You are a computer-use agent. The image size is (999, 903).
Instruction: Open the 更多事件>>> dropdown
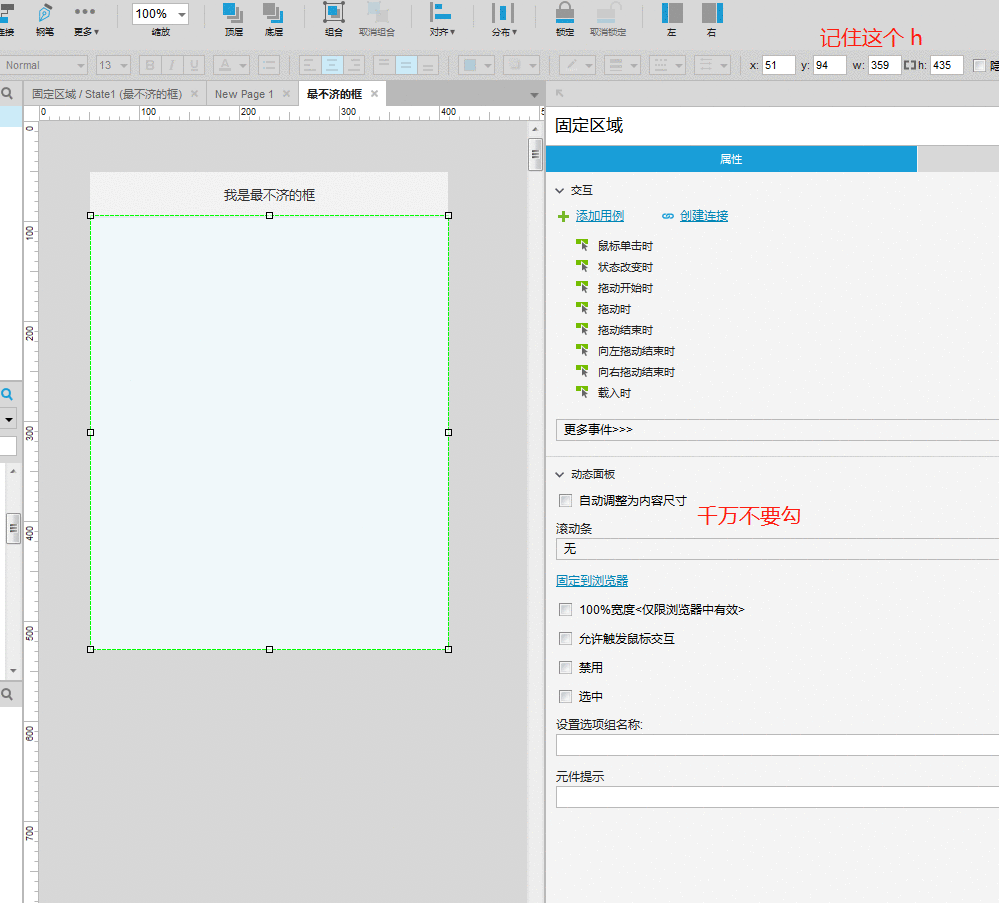tap(777, 430)
